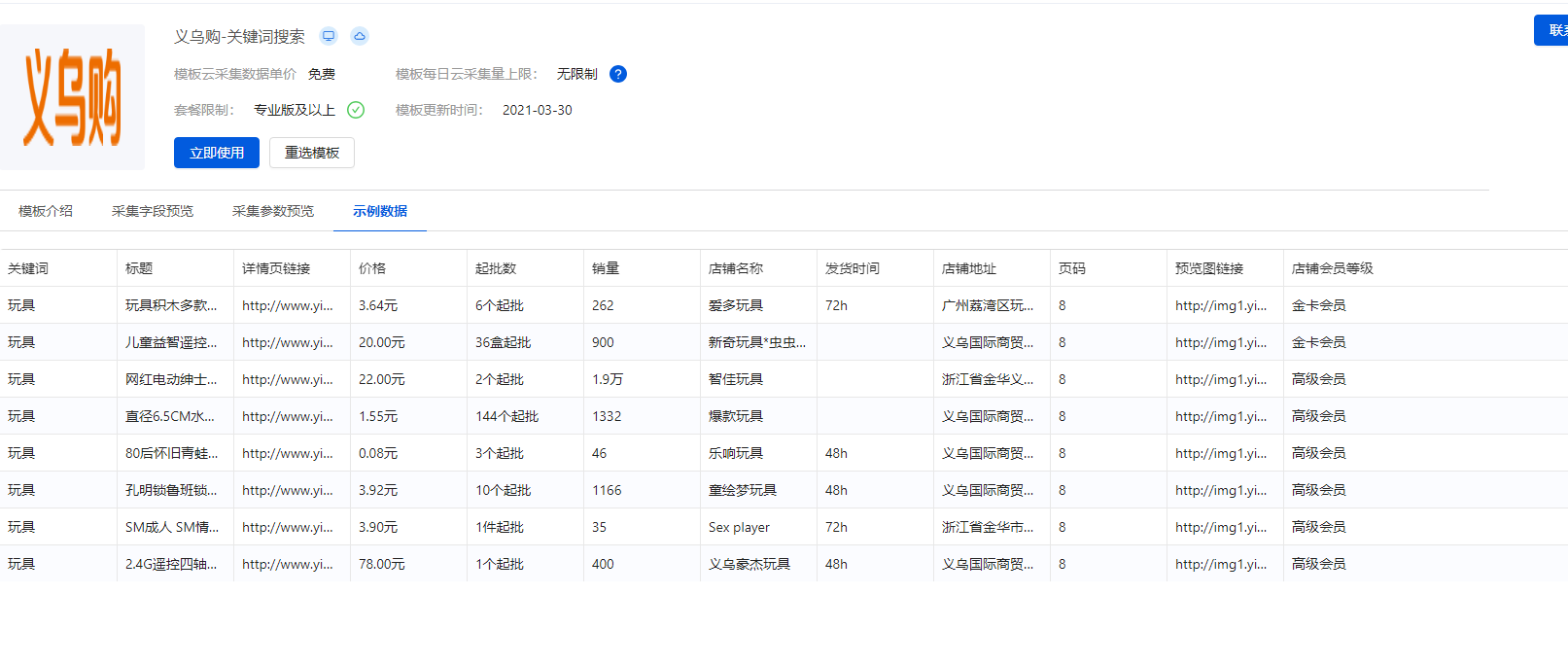Click the cloud collection icon
Screen dimensions: 1568x665
[x=360, y=36]
